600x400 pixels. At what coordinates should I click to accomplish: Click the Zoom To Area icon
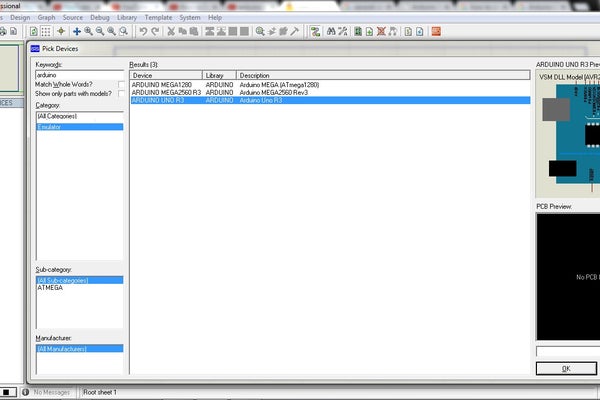click(123, 31)
